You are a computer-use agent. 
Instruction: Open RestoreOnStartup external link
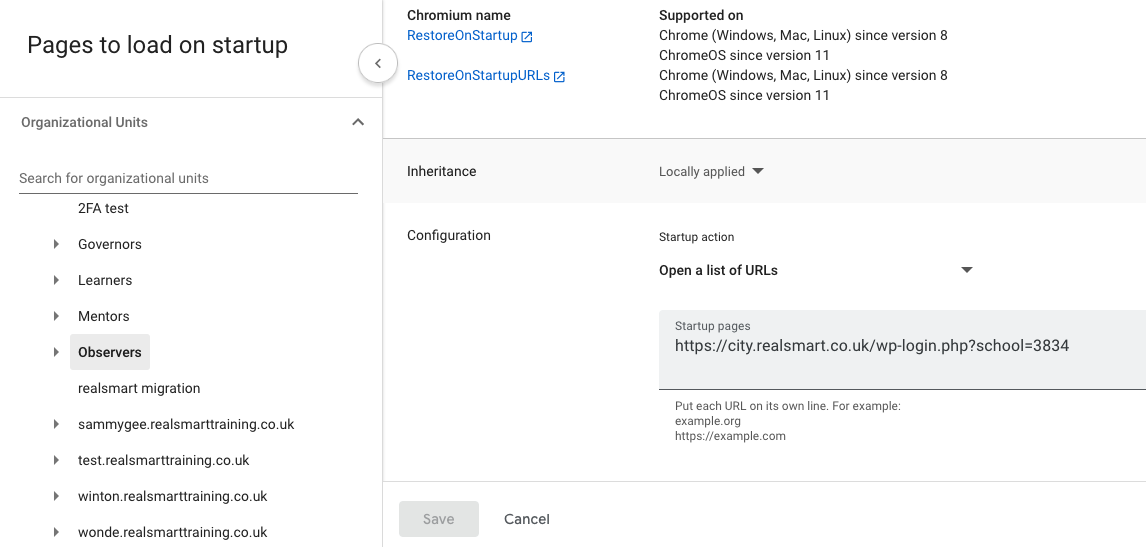point(469,36)
